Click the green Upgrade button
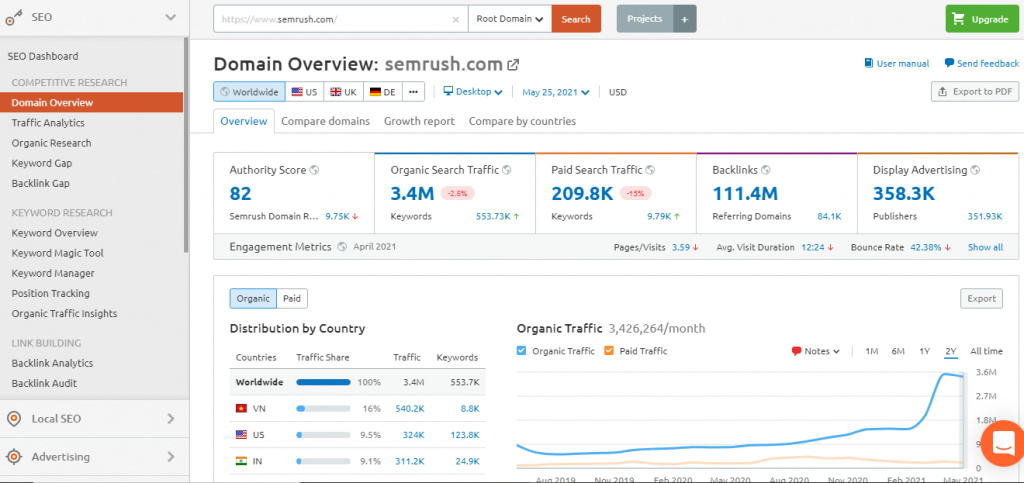Viewport: 1024px width, 483px height. point(982,19)
